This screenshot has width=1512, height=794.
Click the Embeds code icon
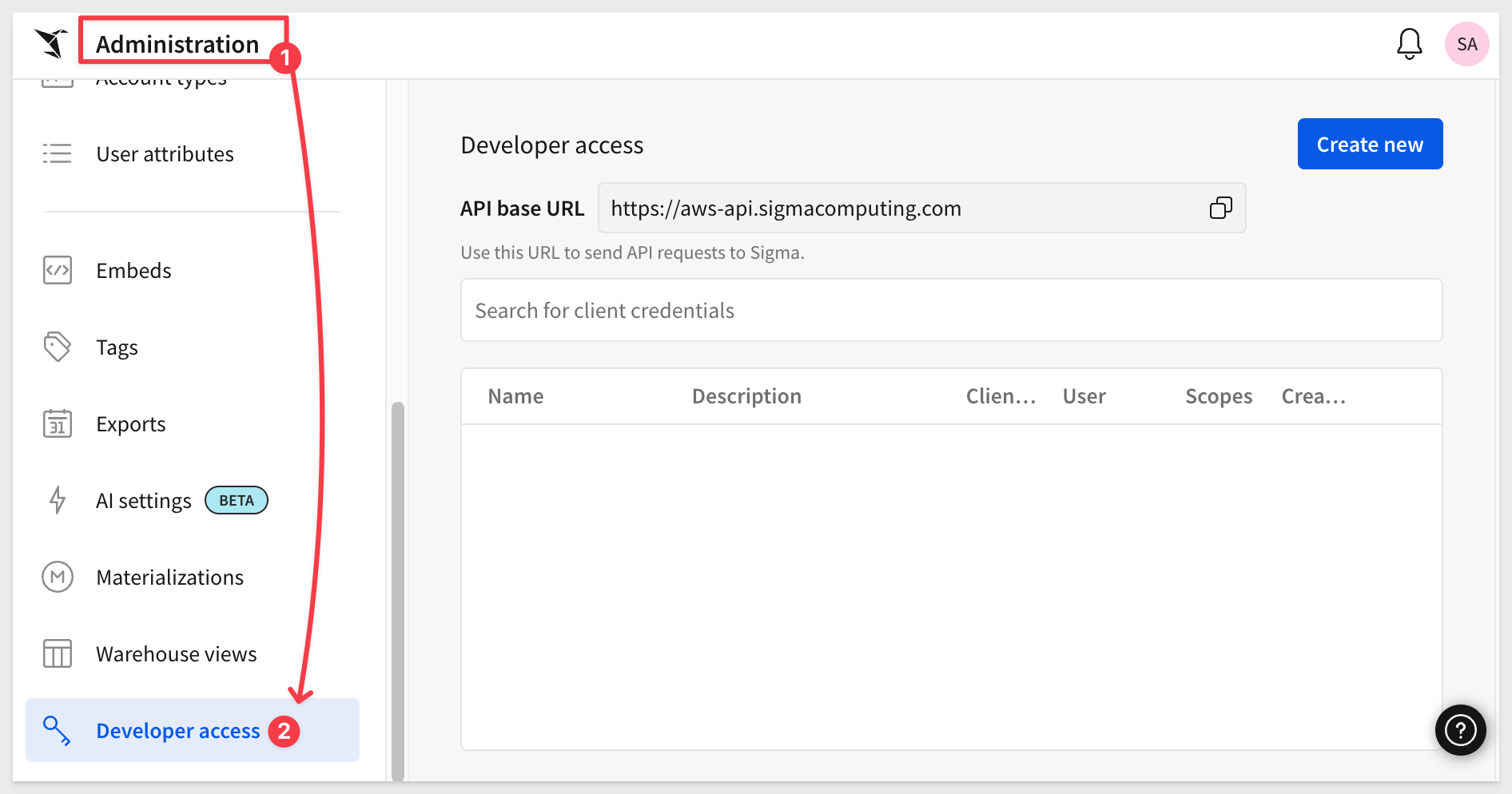click(x=58, y=271)
